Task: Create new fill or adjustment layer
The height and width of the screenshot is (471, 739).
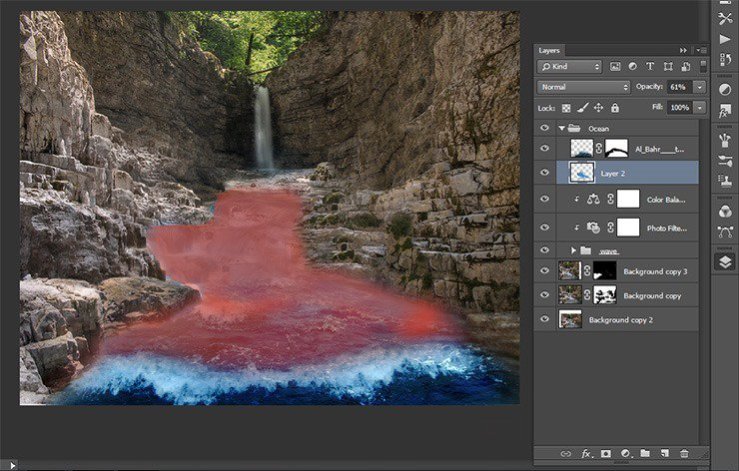Action: [625, 454]
